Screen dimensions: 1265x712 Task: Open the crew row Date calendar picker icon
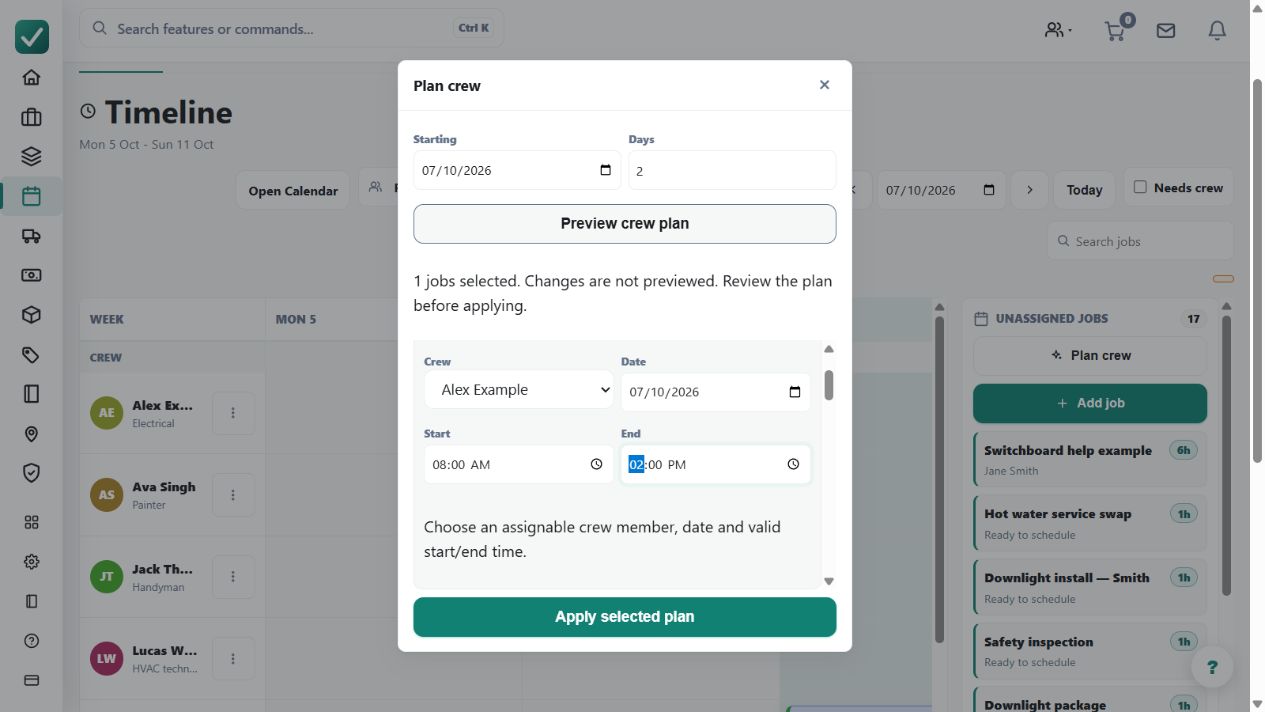[x=795, y=392]
